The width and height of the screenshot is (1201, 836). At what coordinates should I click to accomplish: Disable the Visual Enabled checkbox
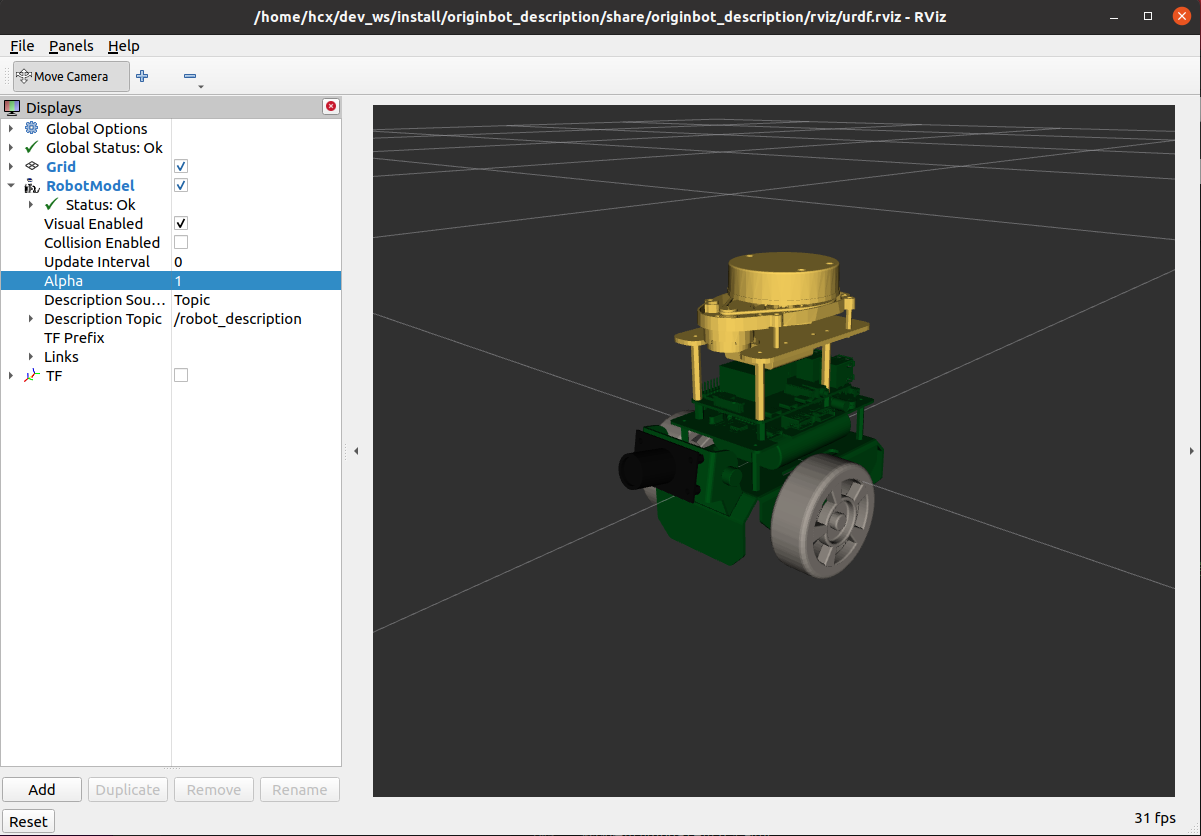pos(181,223)
